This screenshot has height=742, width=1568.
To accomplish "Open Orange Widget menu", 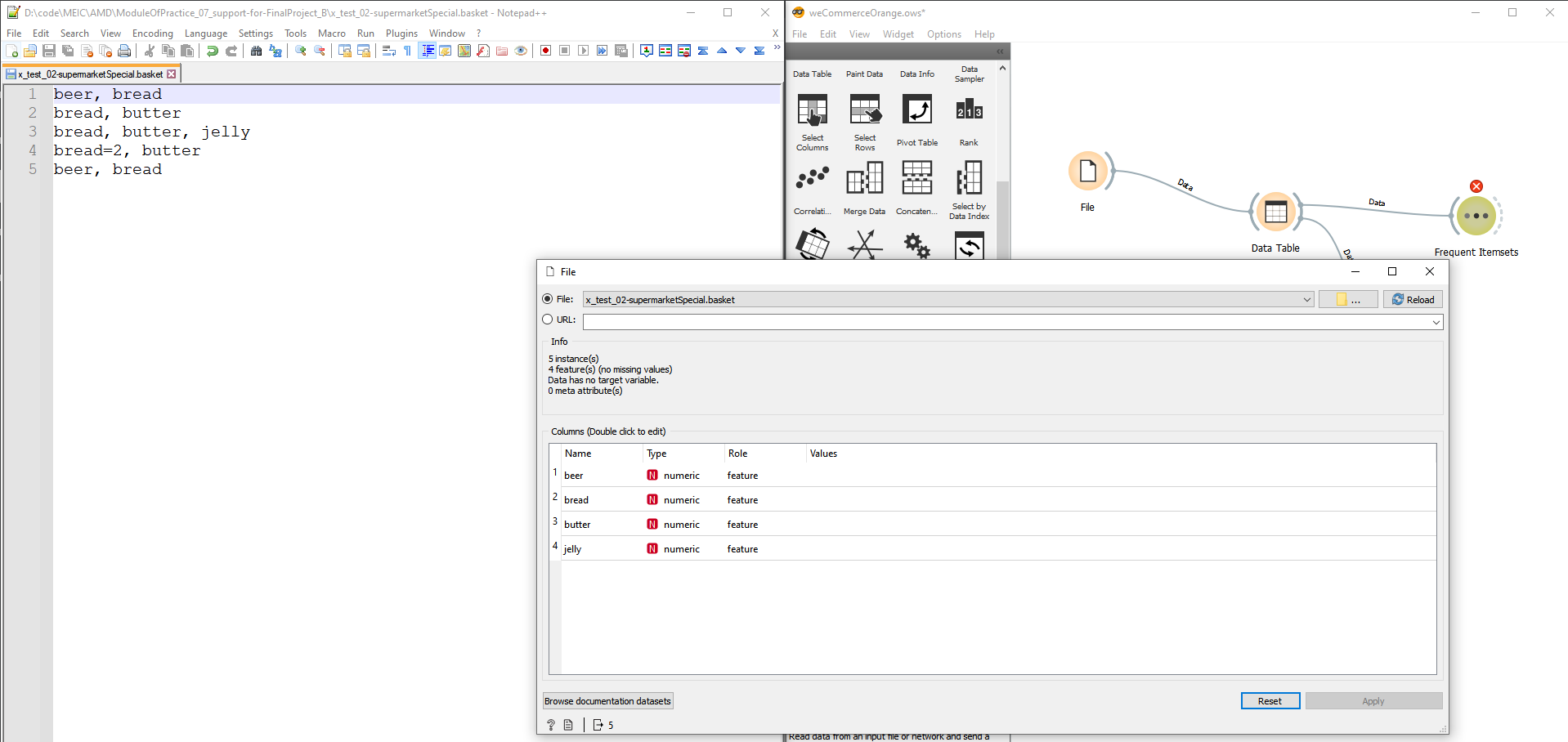I will pos(898,34).
